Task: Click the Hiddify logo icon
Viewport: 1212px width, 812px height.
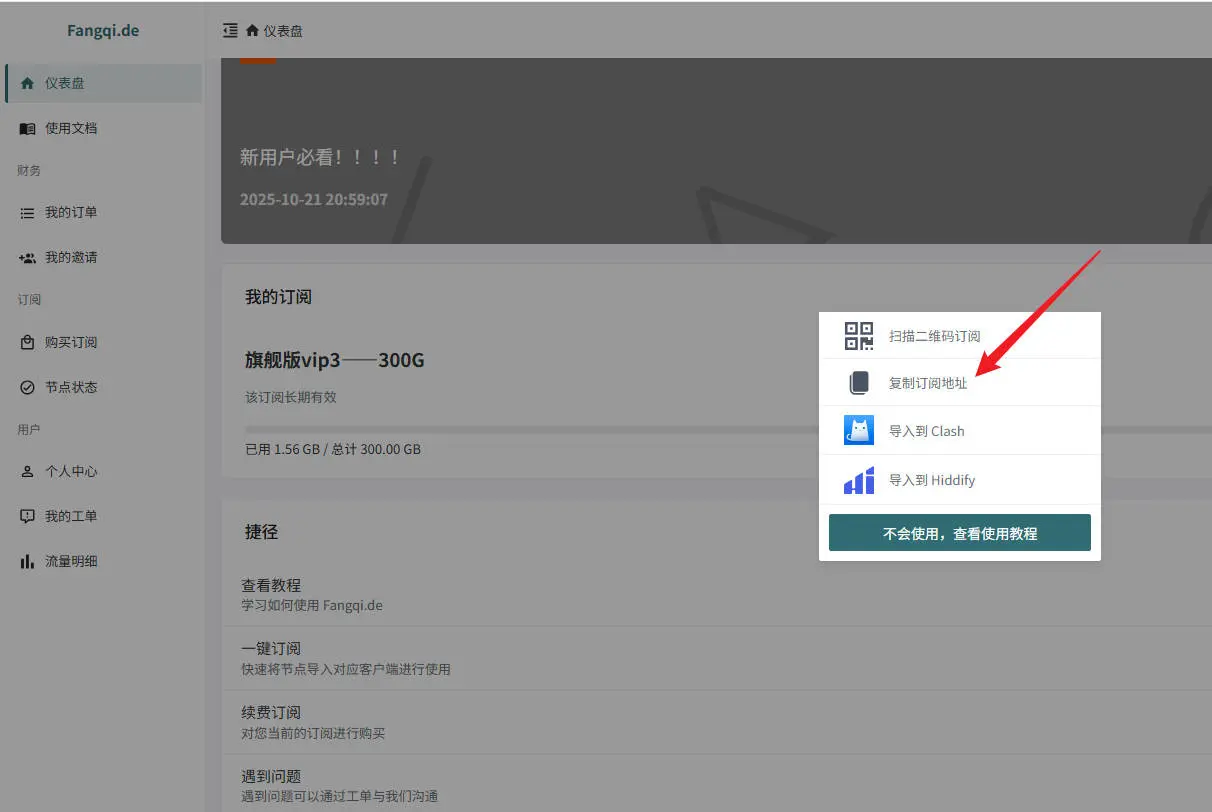Action: (859, 480)
